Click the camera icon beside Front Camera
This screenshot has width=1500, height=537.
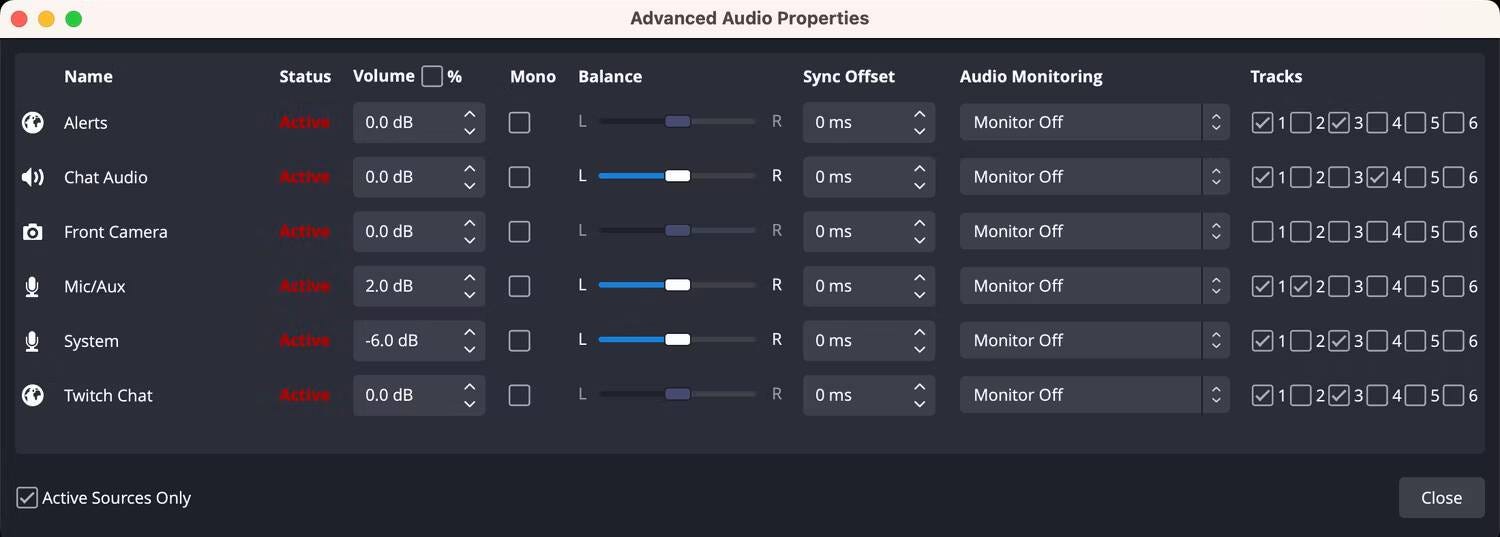tap(33, 232)
